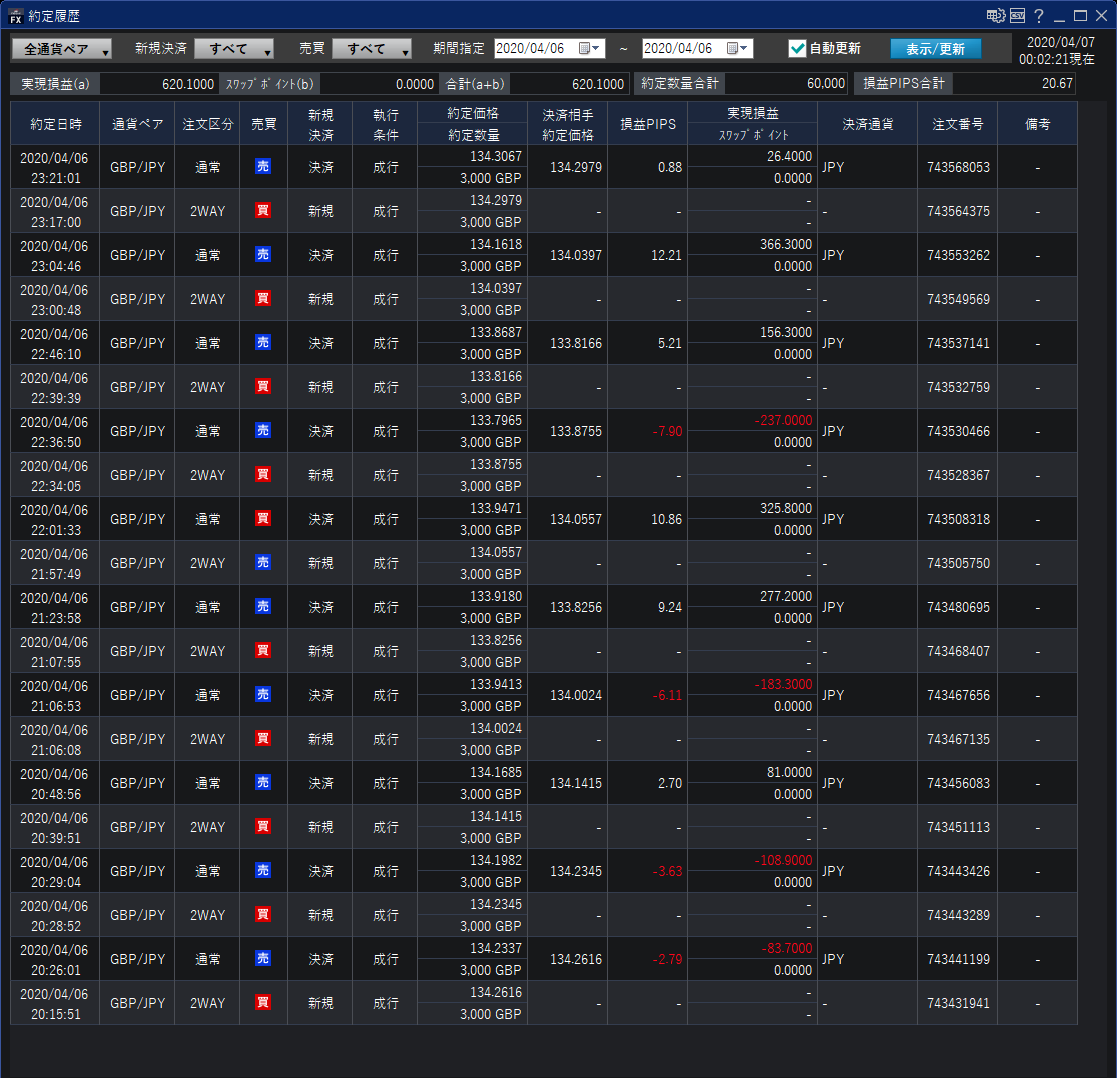Open the 新規決済 すべて dropdown
The height and width of the screenshot is (1078, 1117).
click(x=234, y=49)
